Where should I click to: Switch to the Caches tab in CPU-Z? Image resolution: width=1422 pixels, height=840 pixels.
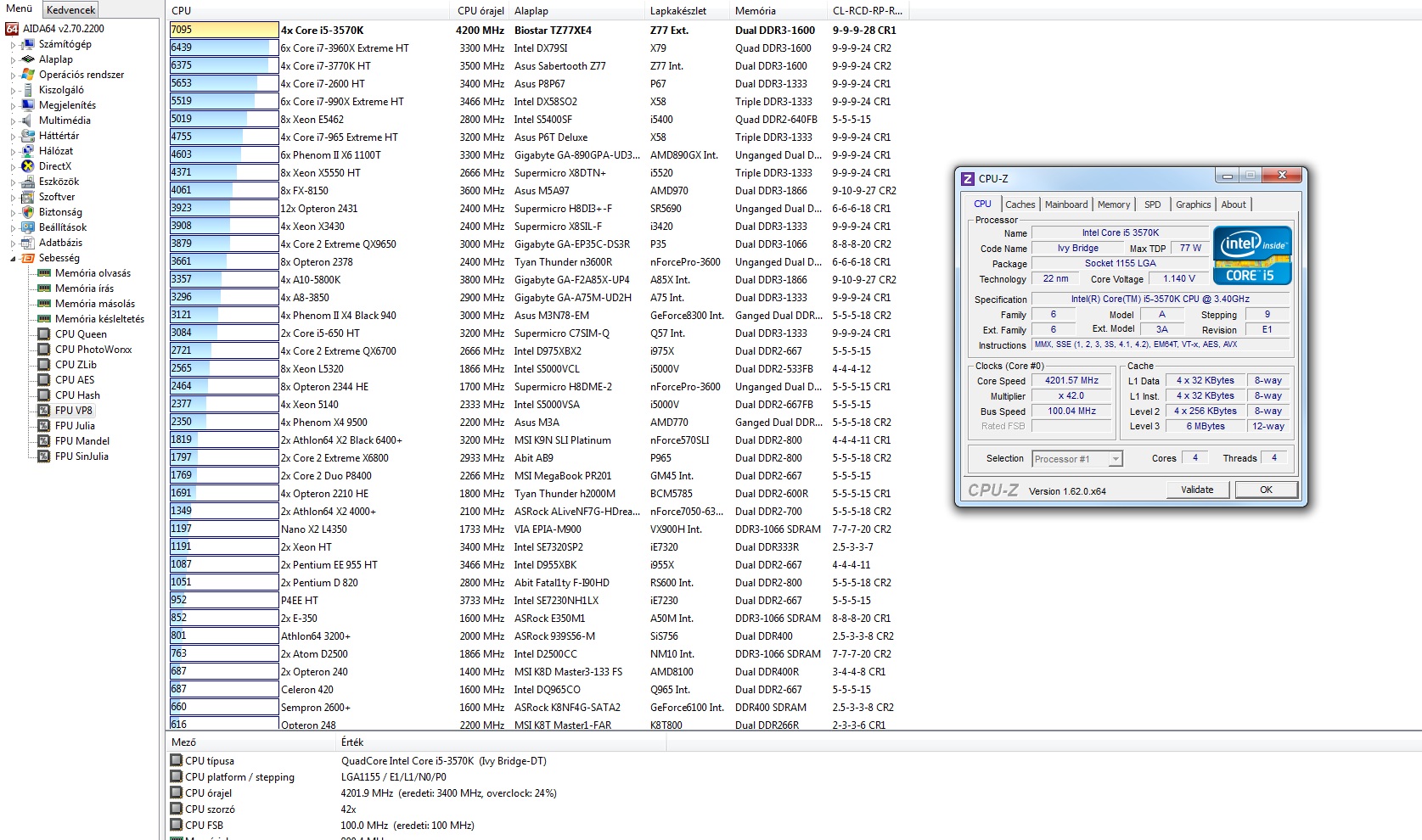(1020, 204)
